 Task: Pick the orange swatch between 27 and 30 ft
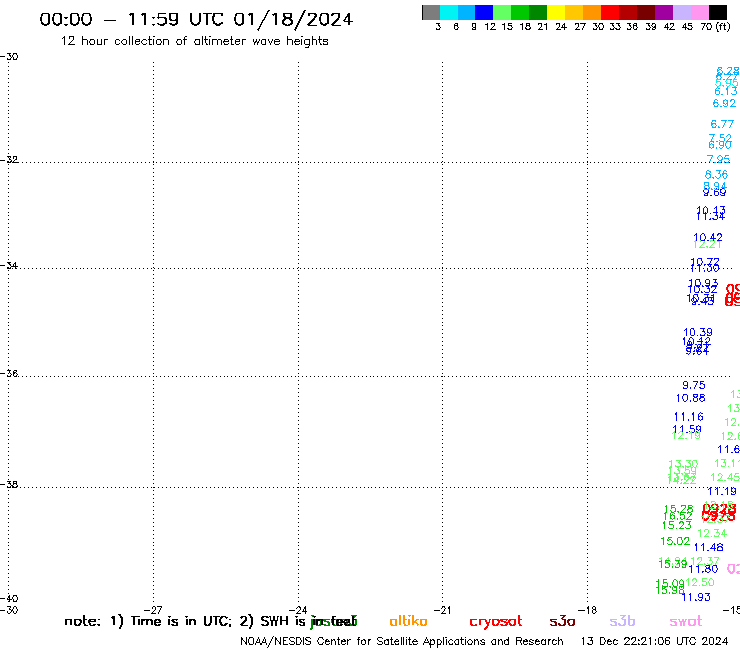[x=592, y=12]
